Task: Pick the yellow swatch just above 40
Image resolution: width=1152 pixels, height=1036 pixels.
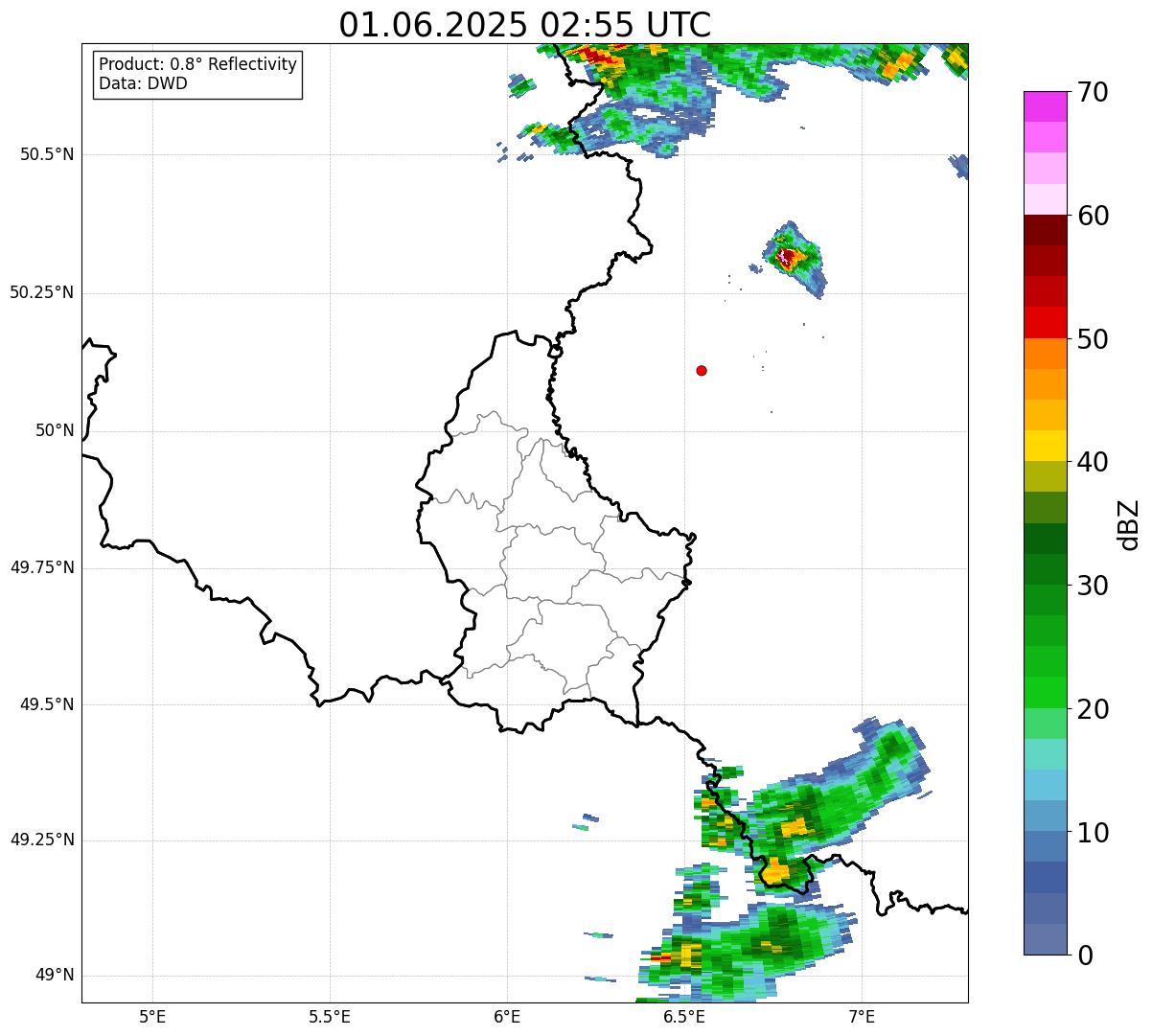Action: pos(1045,446)
